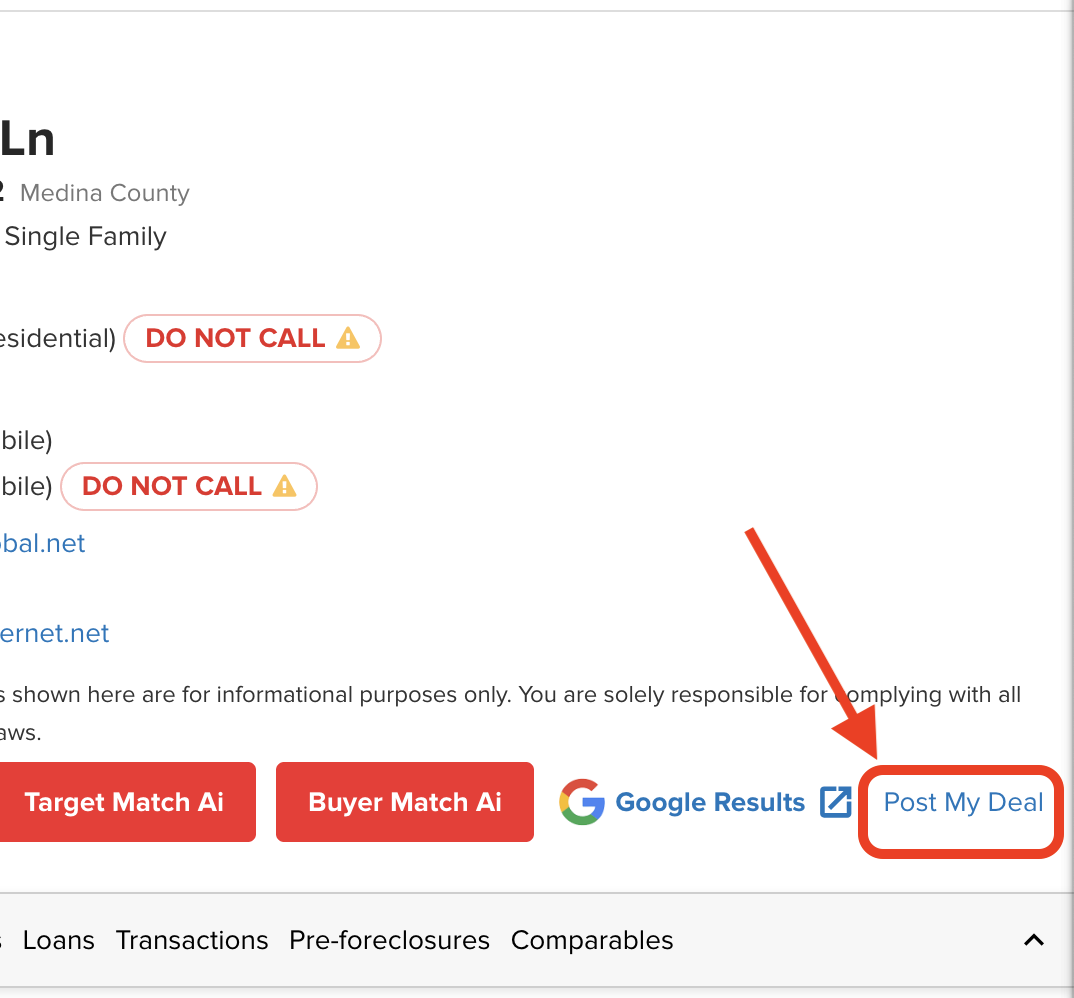Viewport: 1074px width, 998px height.
Task: Click the Google logo icon
Action: tap(582, 802)
